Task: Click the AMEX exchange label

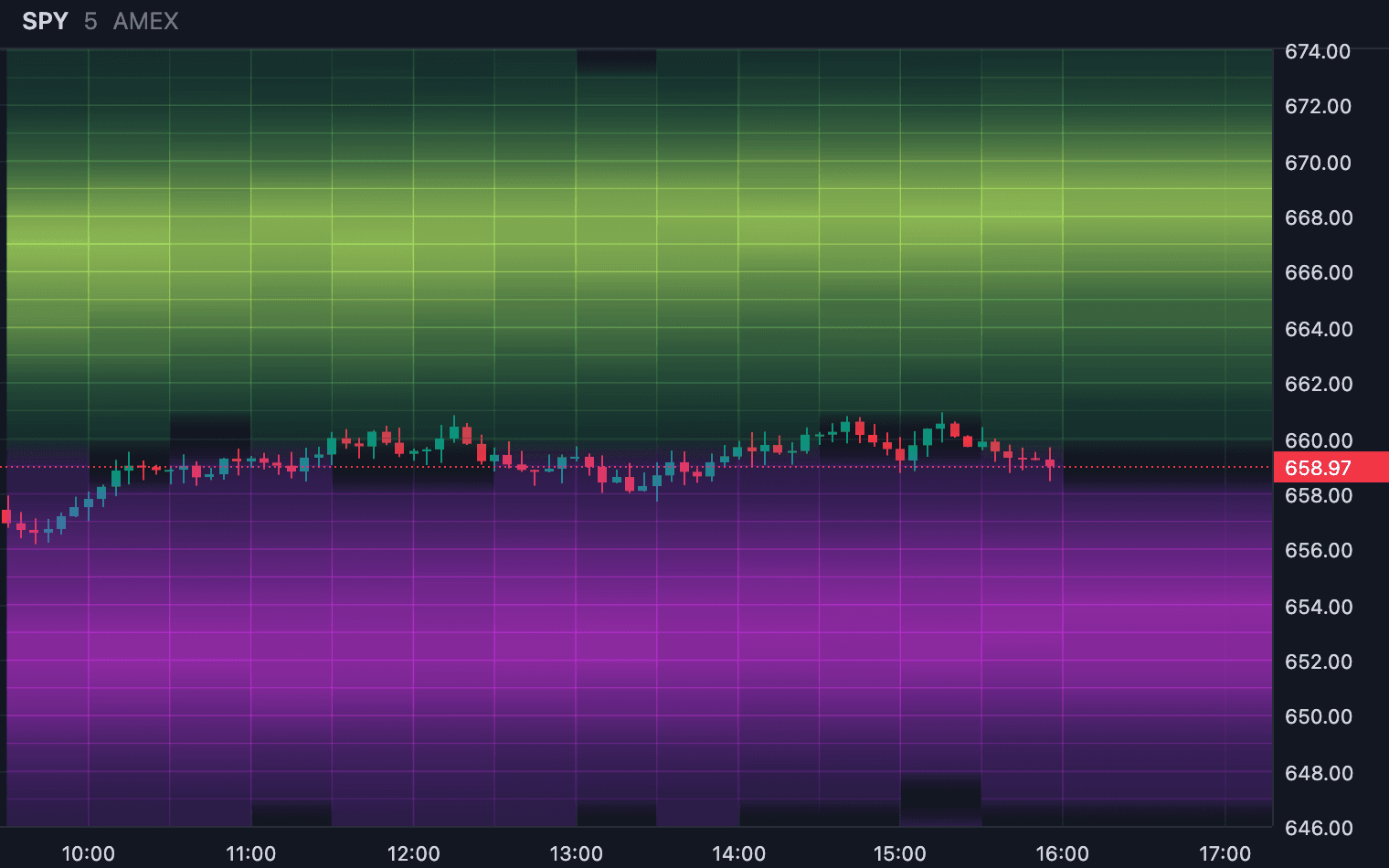Action: [x=146, y=21]
